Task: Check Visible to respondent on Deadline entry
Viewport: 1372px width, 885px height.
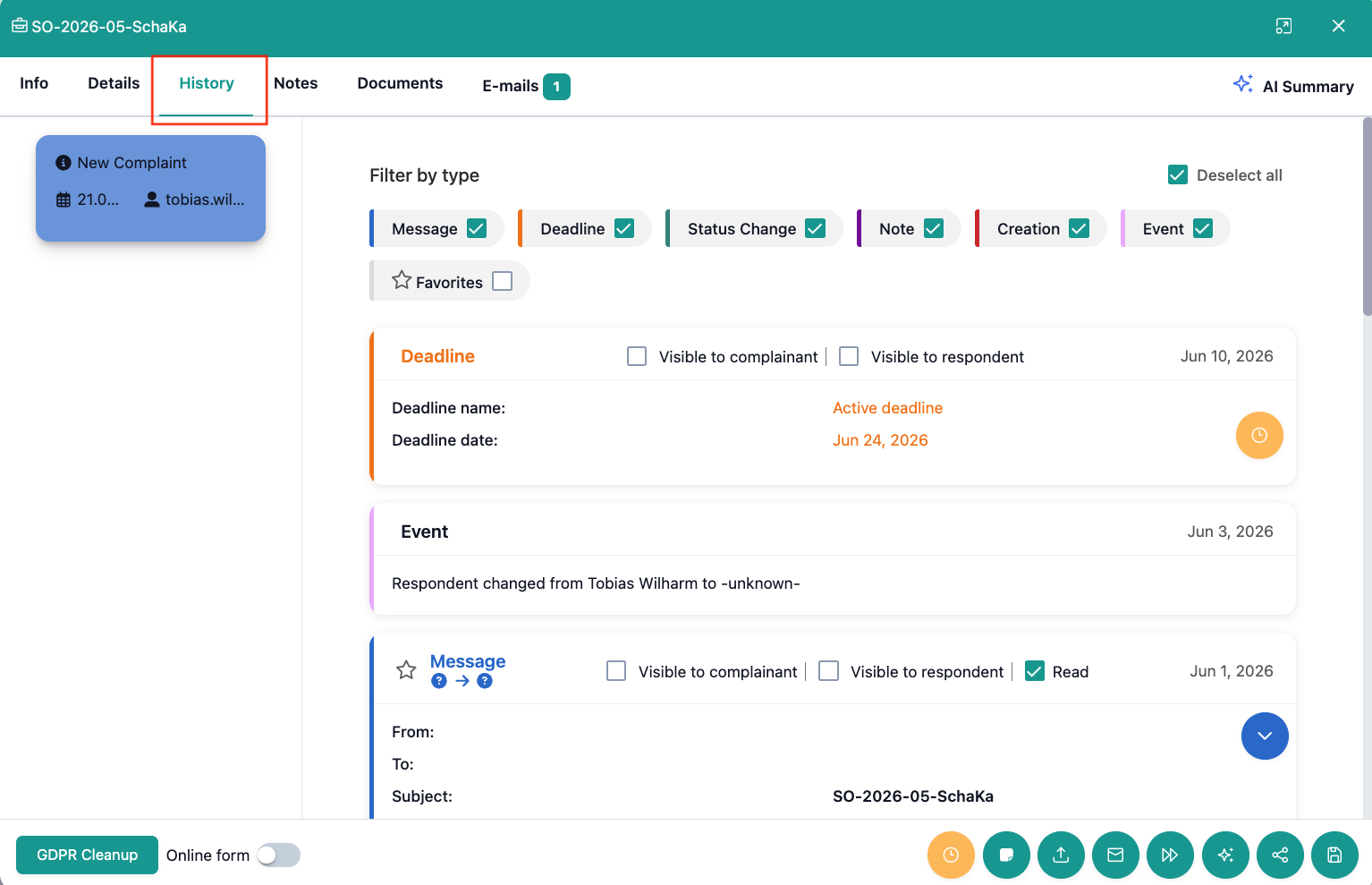Action: point(849,356)
